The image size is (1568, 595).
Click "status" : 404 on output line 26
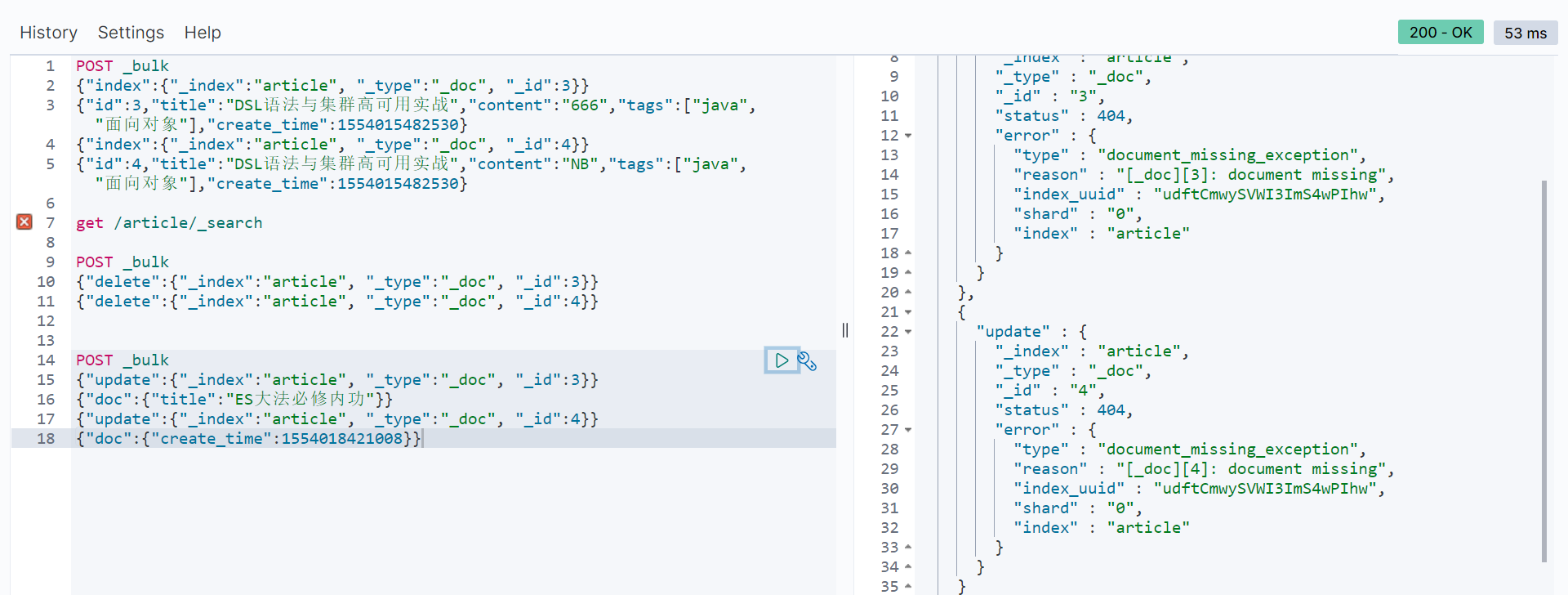(1063, 410)
